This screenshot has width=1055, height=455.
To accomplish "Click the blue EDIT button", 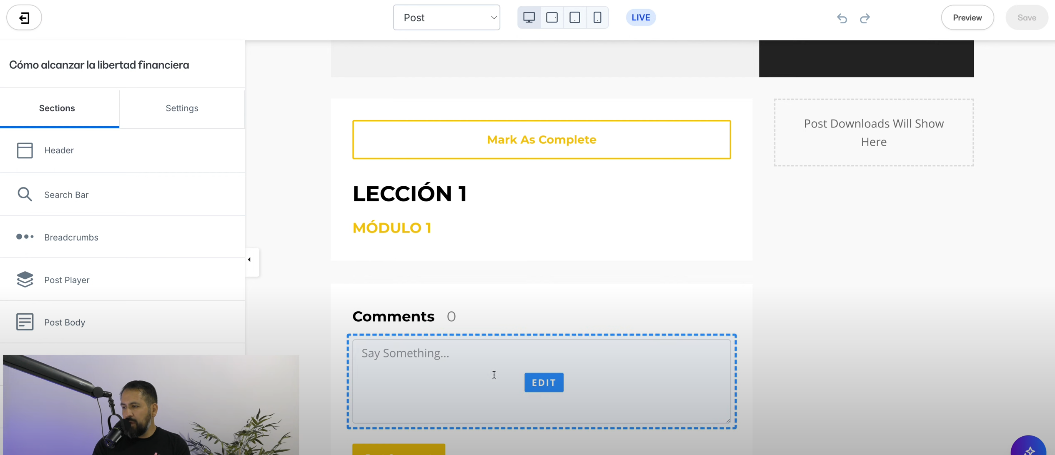I will tap(544, 382).
